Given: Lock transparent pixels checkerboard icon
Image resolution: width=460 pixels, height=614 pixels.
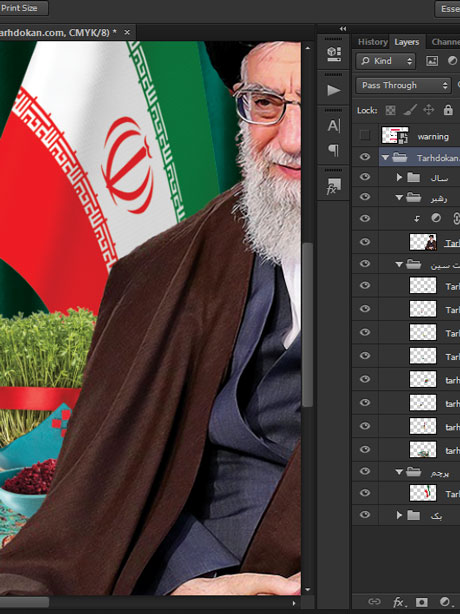Looking at the screenshot, I should [390, 110].
